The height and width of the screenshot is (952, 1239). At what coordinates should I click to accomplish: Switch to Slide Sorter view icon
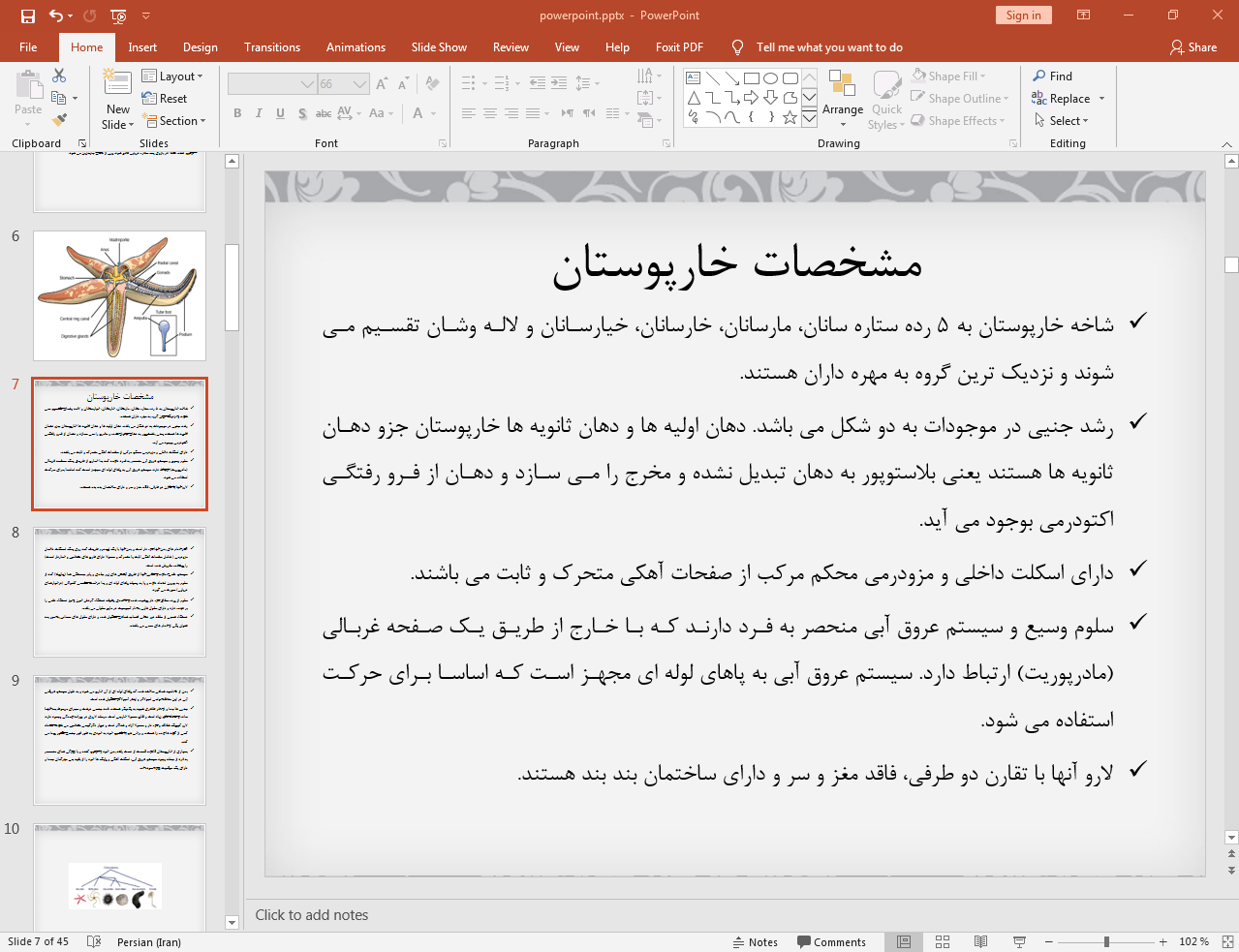pos(942,941)
